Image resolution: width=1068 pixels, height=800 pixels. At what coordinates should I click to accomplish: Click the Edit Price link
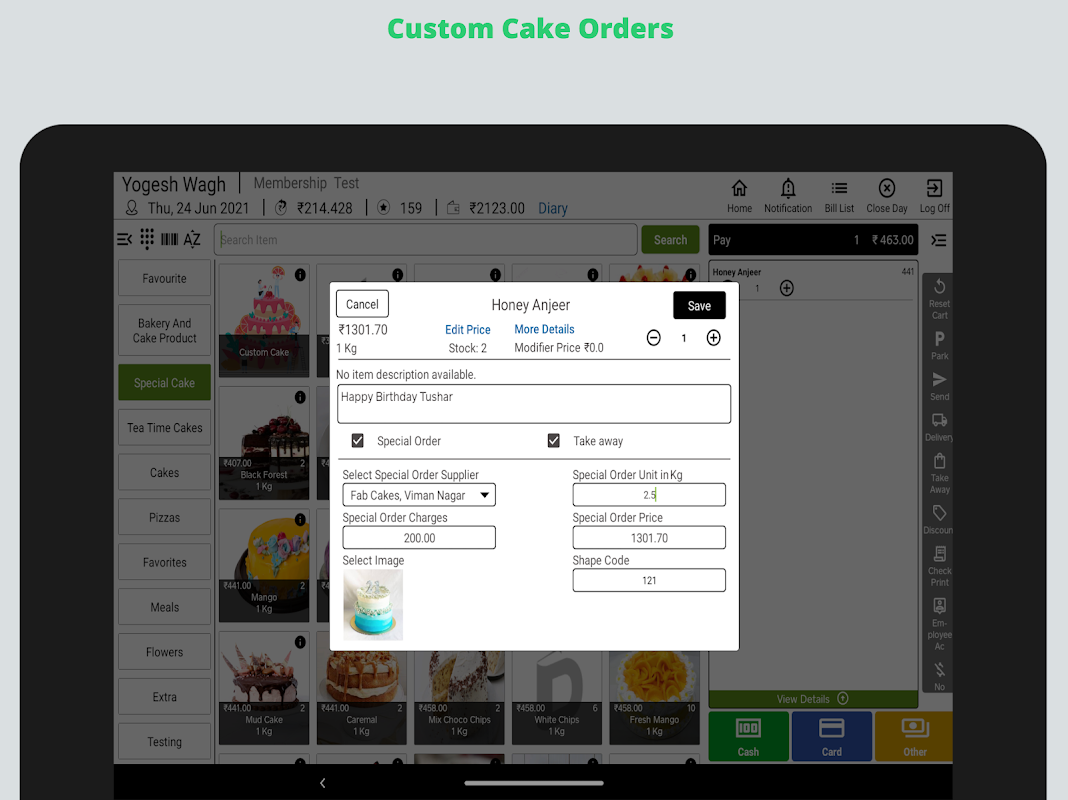tap(467, 330)
